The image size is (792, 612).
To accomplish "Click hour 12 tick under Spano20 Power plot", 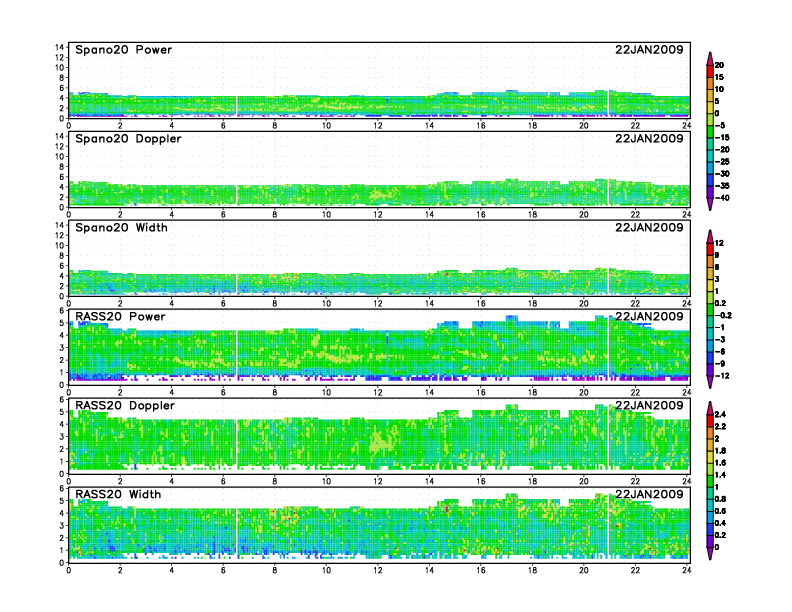I will pyautogui.click(x=378, y=125).
